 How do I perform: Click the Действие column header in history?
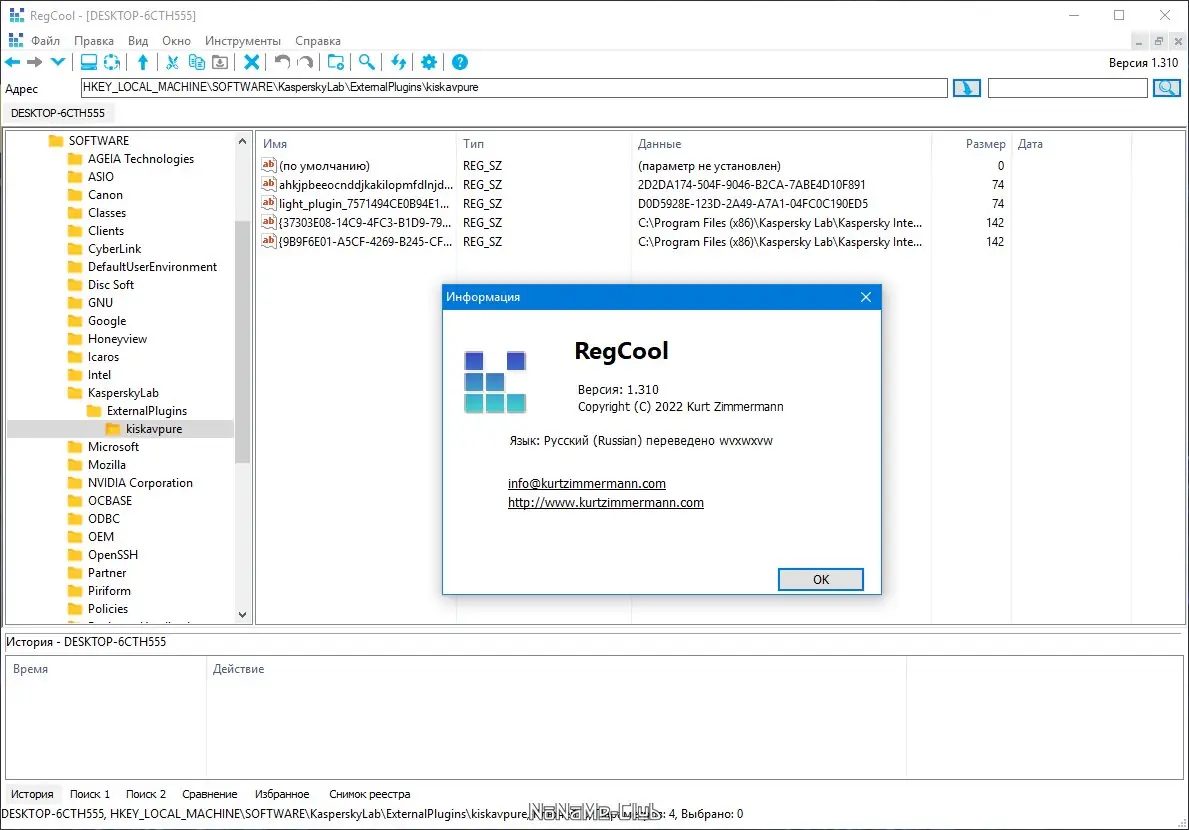(x=556, y=669)
